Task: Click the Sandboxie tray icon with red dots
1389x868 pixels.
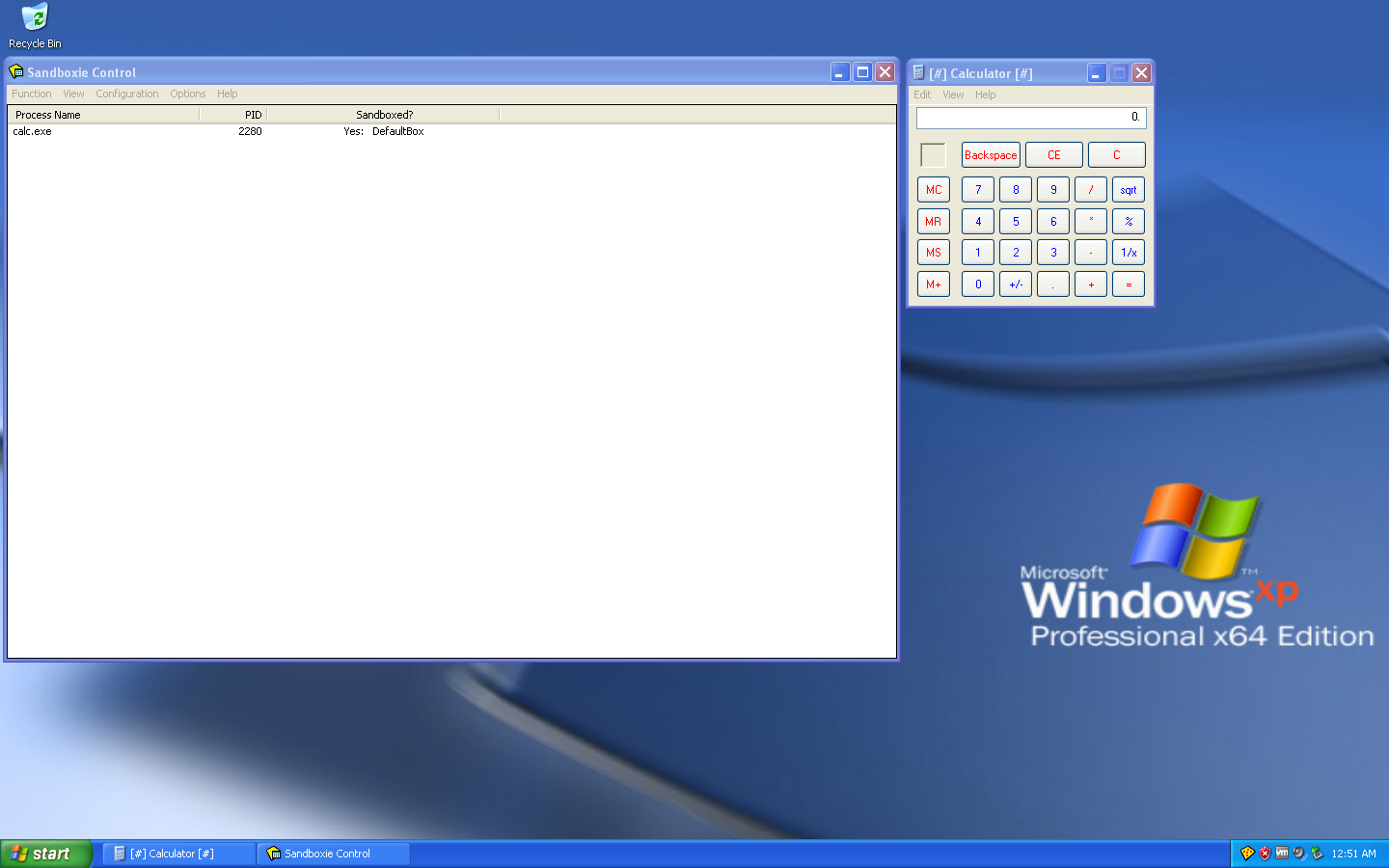Action: pos(1247,854)
